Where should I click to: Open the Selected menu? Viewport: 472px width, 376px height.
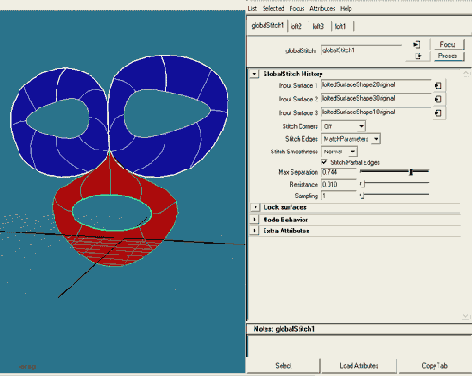pos(273,8)
